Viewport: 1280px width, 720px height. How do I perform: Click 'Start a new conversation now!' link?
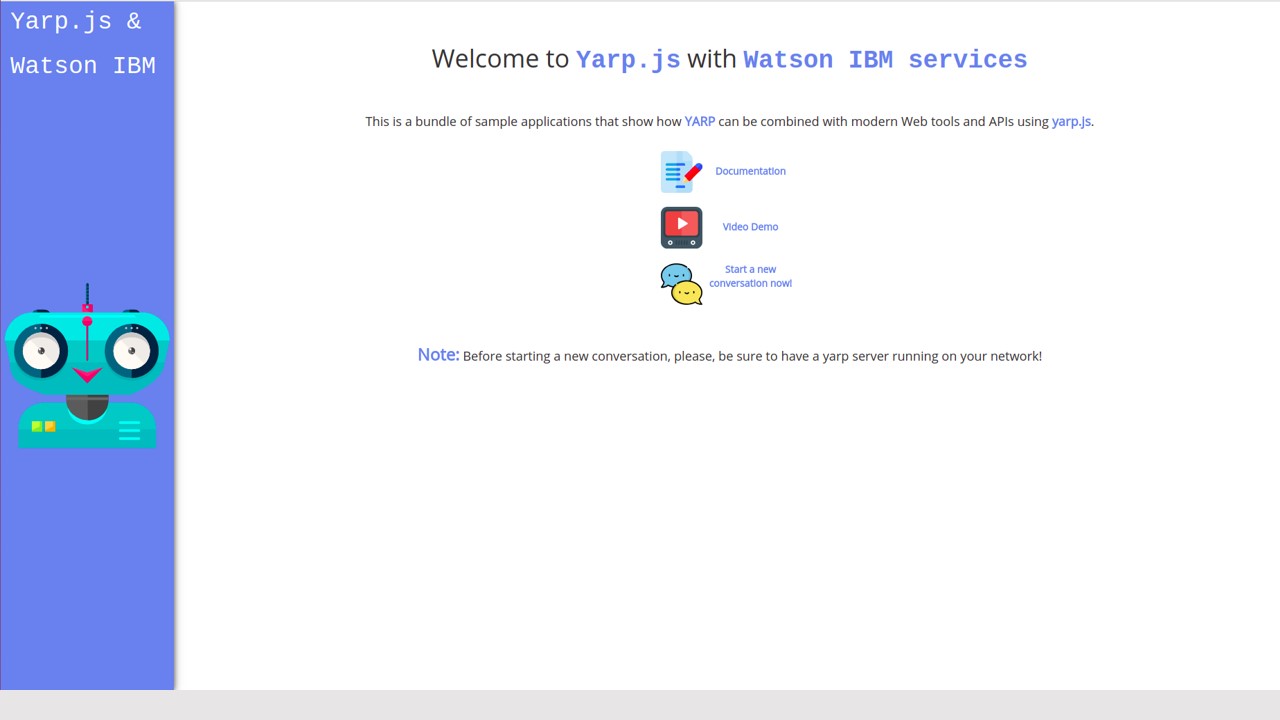point(750,276)
